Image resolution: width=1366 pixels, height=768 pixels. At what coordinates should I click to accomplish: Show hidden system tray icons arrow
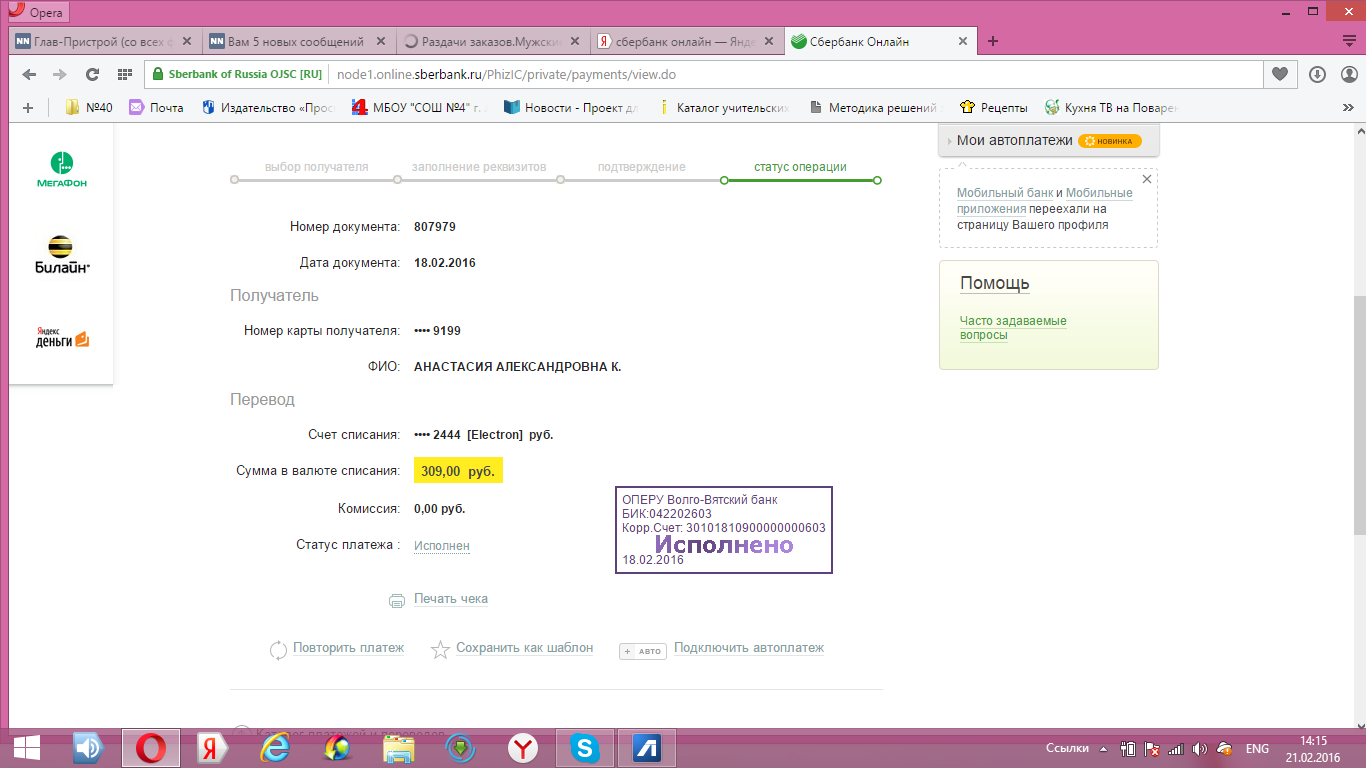click(x=1104, y=749)
